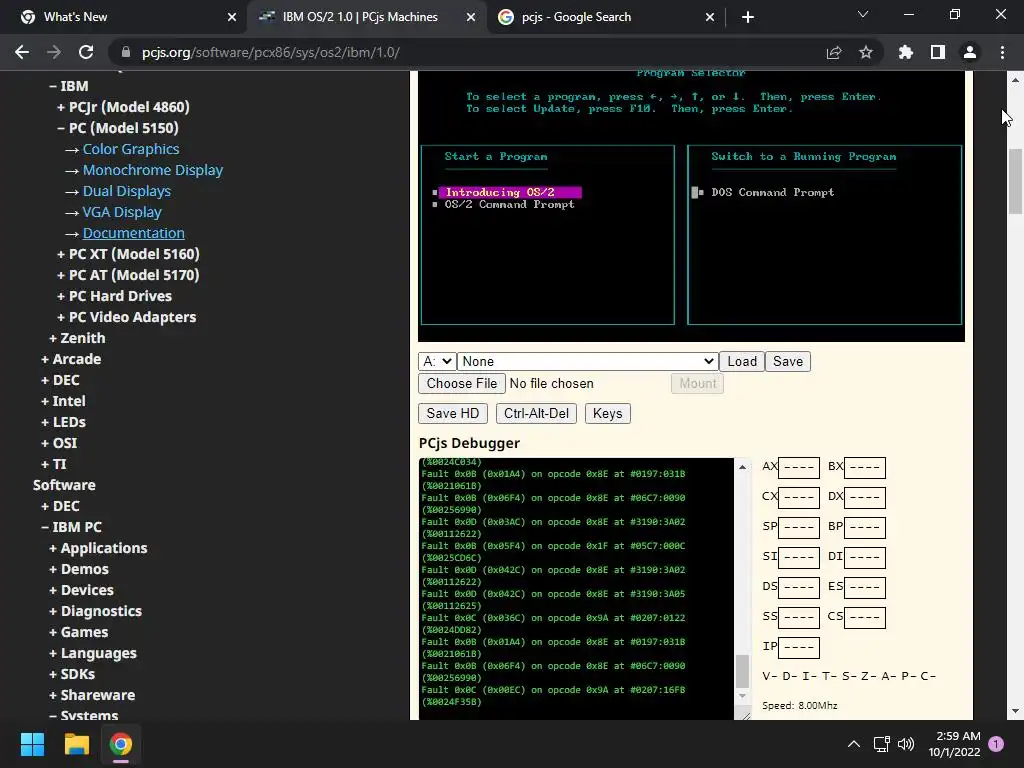Collapse the IBM tree section
This screenshot has height=768, width=1024.
(x=69, y=86)
